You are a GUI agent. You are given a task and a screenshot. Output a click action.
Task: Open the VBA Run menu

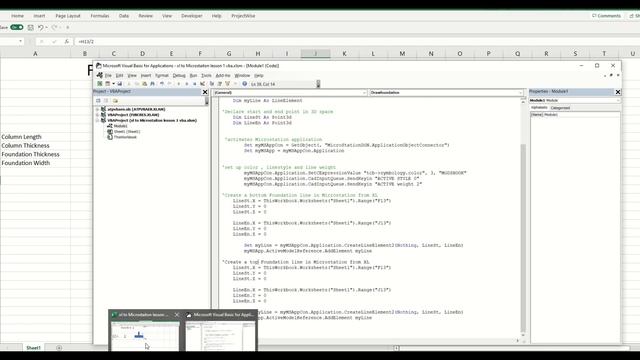pos(193,76)
